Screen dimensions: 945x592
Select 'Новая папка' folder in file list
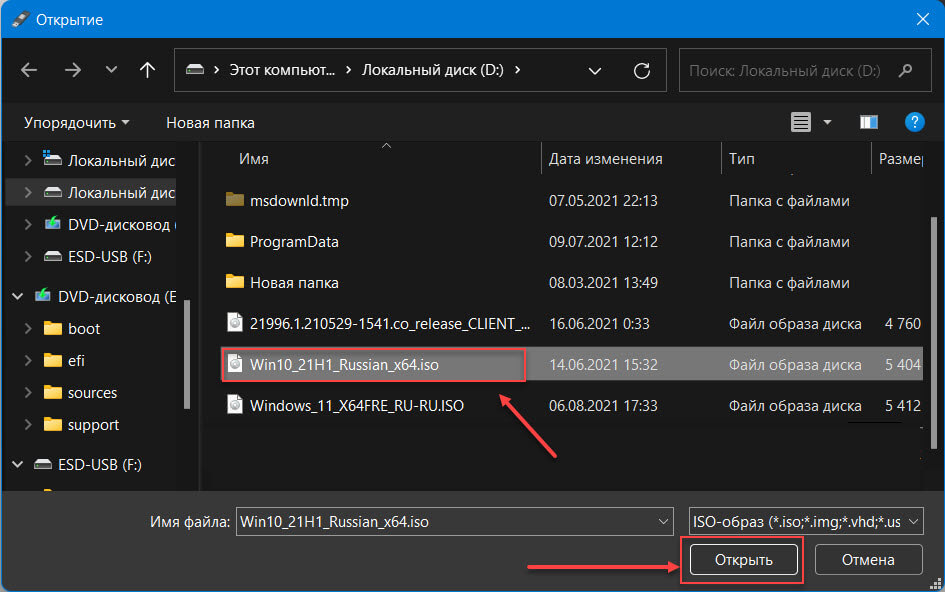[294, 283]
